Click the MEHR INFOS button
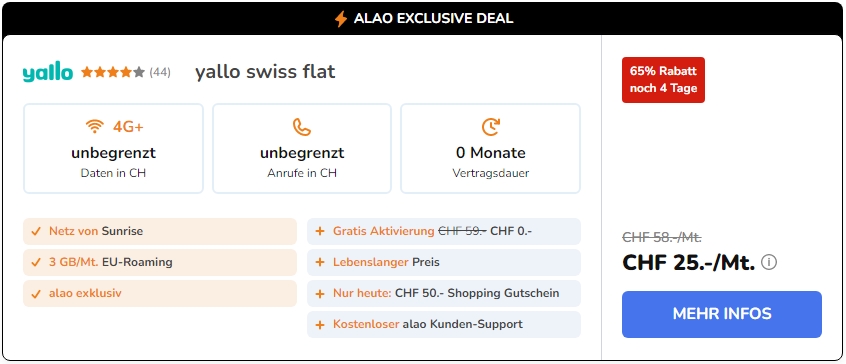 [x=721, y=314]
